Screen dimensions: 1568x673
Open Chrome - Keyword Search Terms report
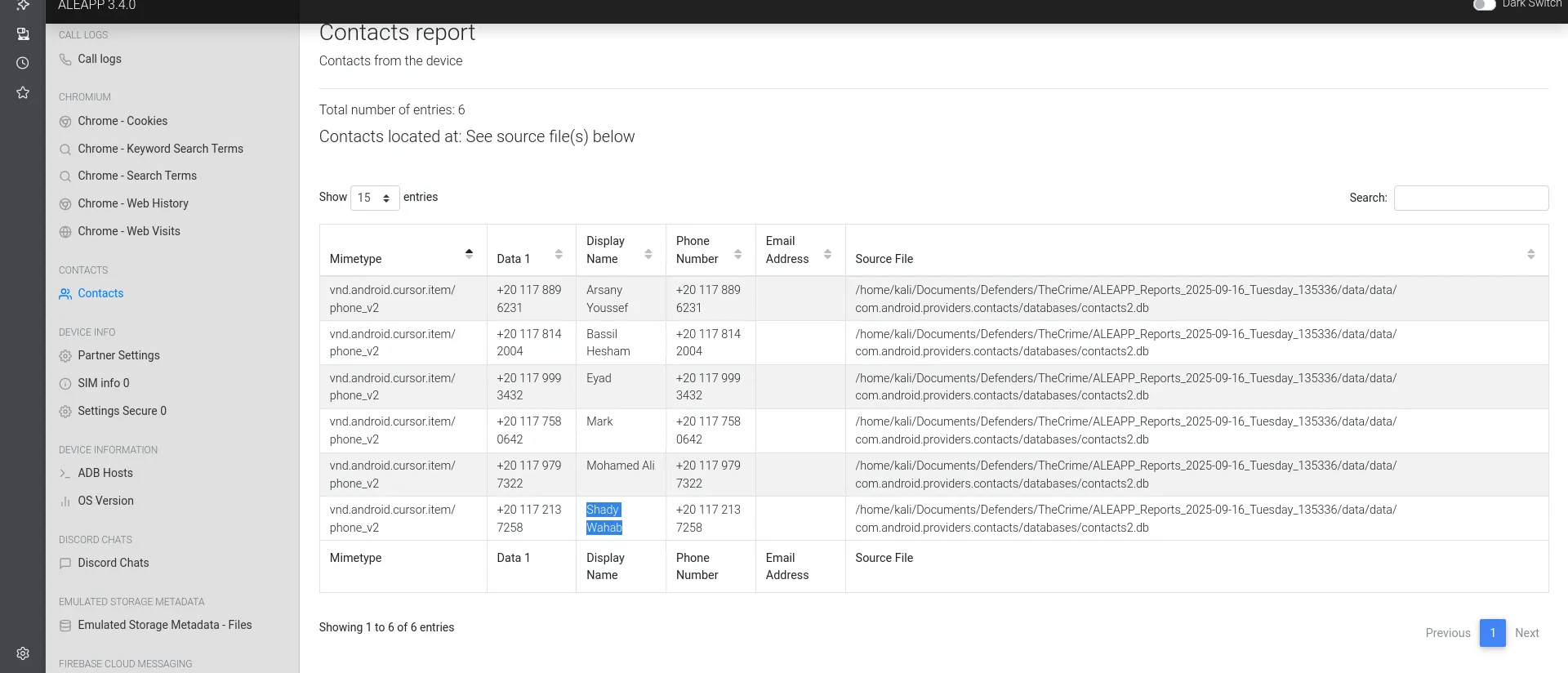pos(161,149)
